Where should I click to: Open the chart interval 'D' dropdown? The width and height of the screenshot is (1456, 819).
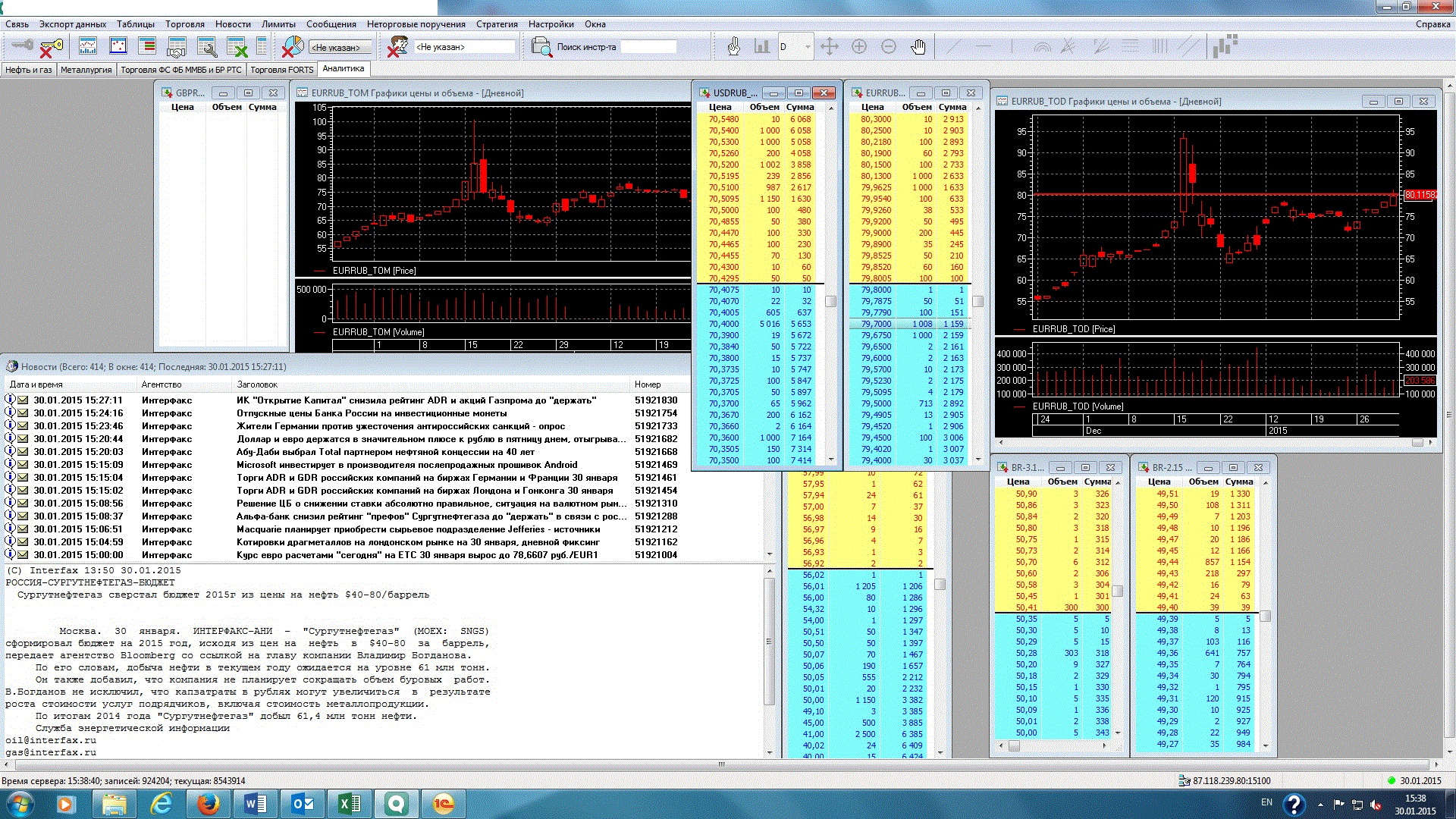[x=795, y=46]
